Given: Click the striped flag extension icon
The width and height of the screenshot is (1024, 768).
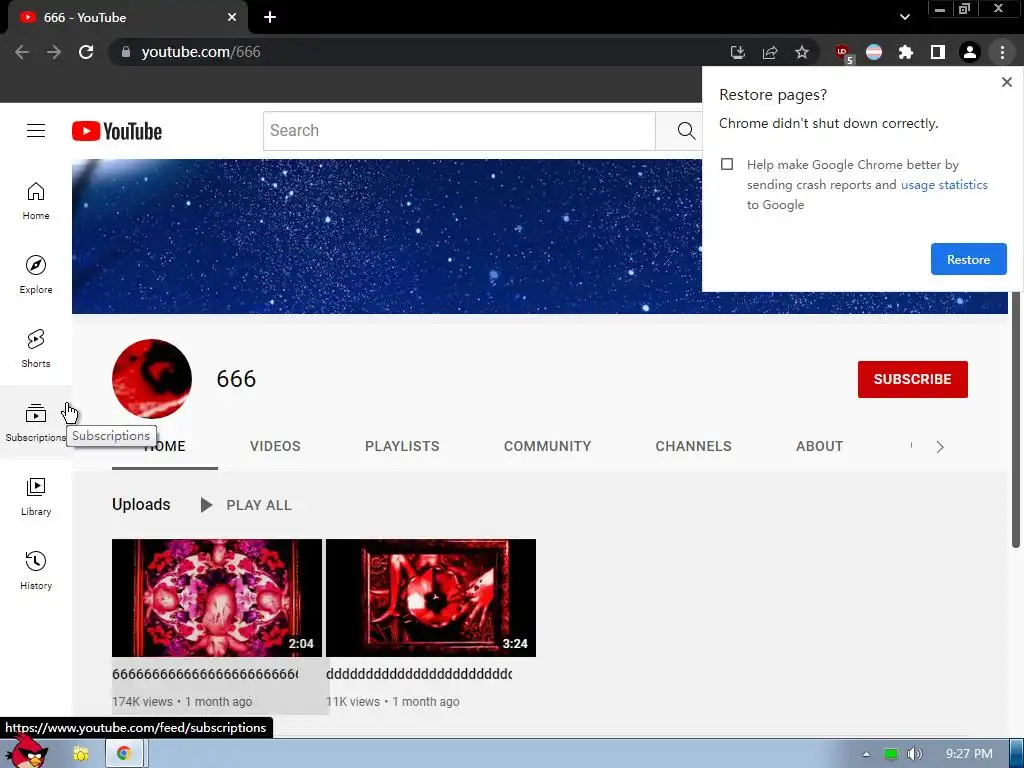Looking at the screenshot, I should pos(874,52).
